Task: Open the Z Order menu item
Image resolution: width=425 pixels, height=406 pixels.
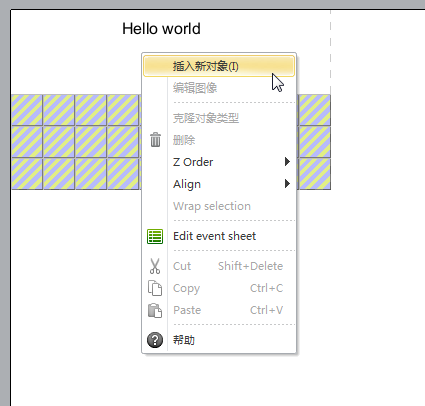Action: coord(219,162)
